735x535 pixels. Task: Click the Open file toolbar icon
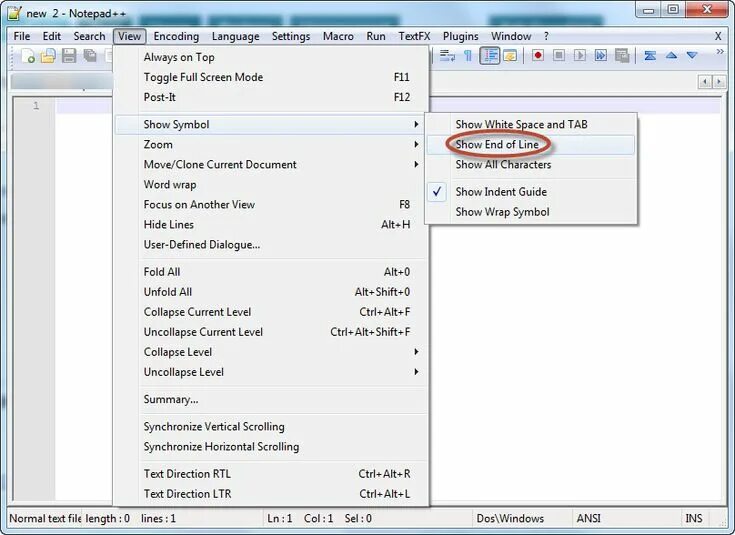48,56
